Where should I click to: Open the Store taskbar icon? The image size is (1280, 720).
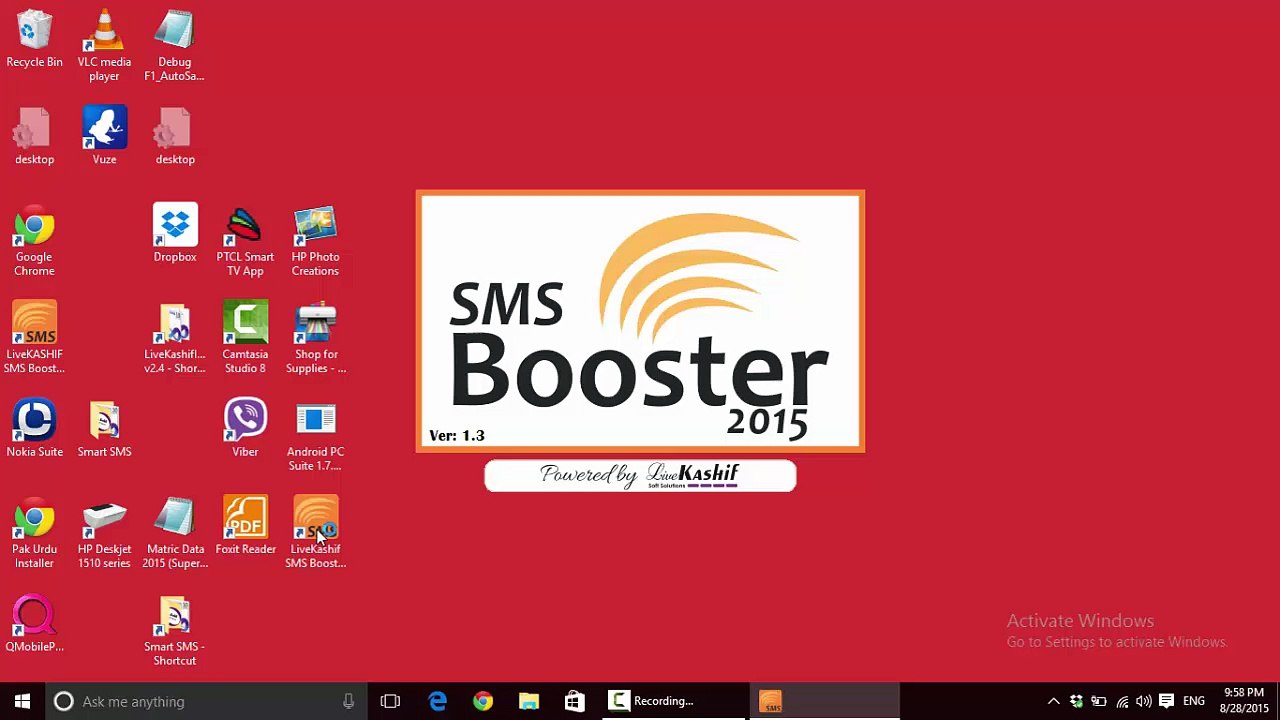(x=574, y=701)
